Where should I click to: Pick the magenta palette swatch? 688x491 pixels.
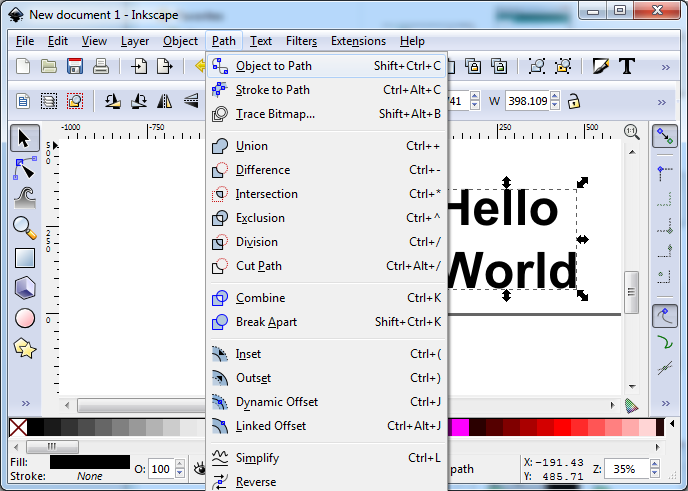pos(459,427)
